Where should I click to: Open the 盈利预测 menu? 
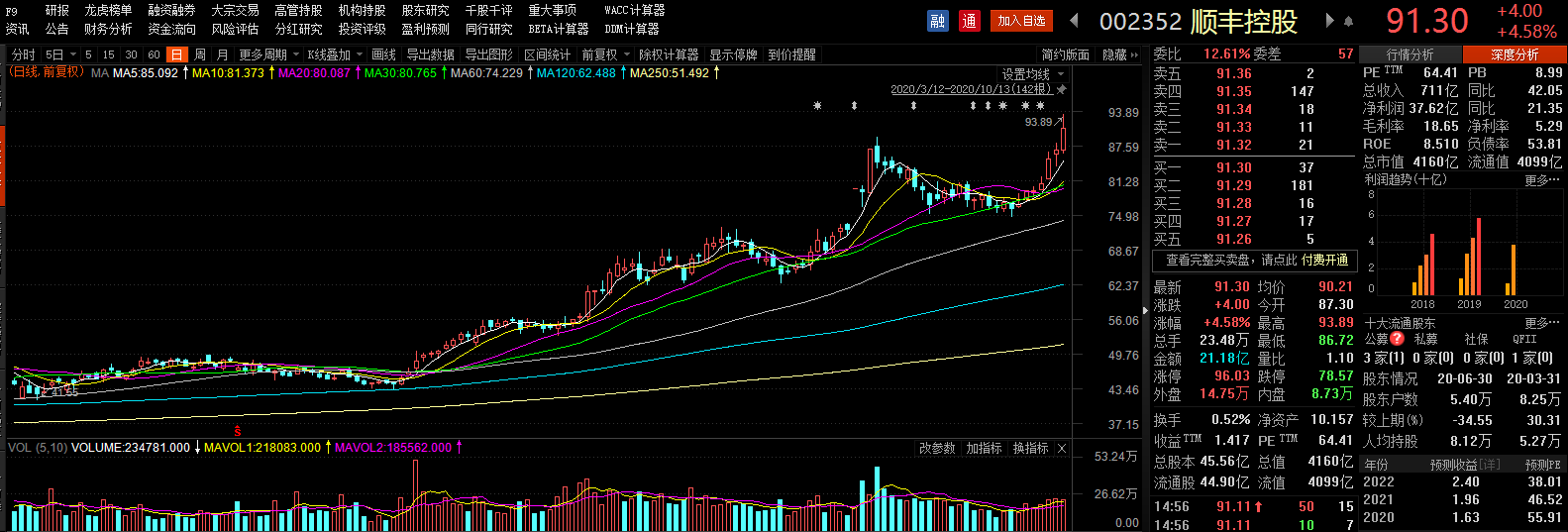(x=425, y=29)
